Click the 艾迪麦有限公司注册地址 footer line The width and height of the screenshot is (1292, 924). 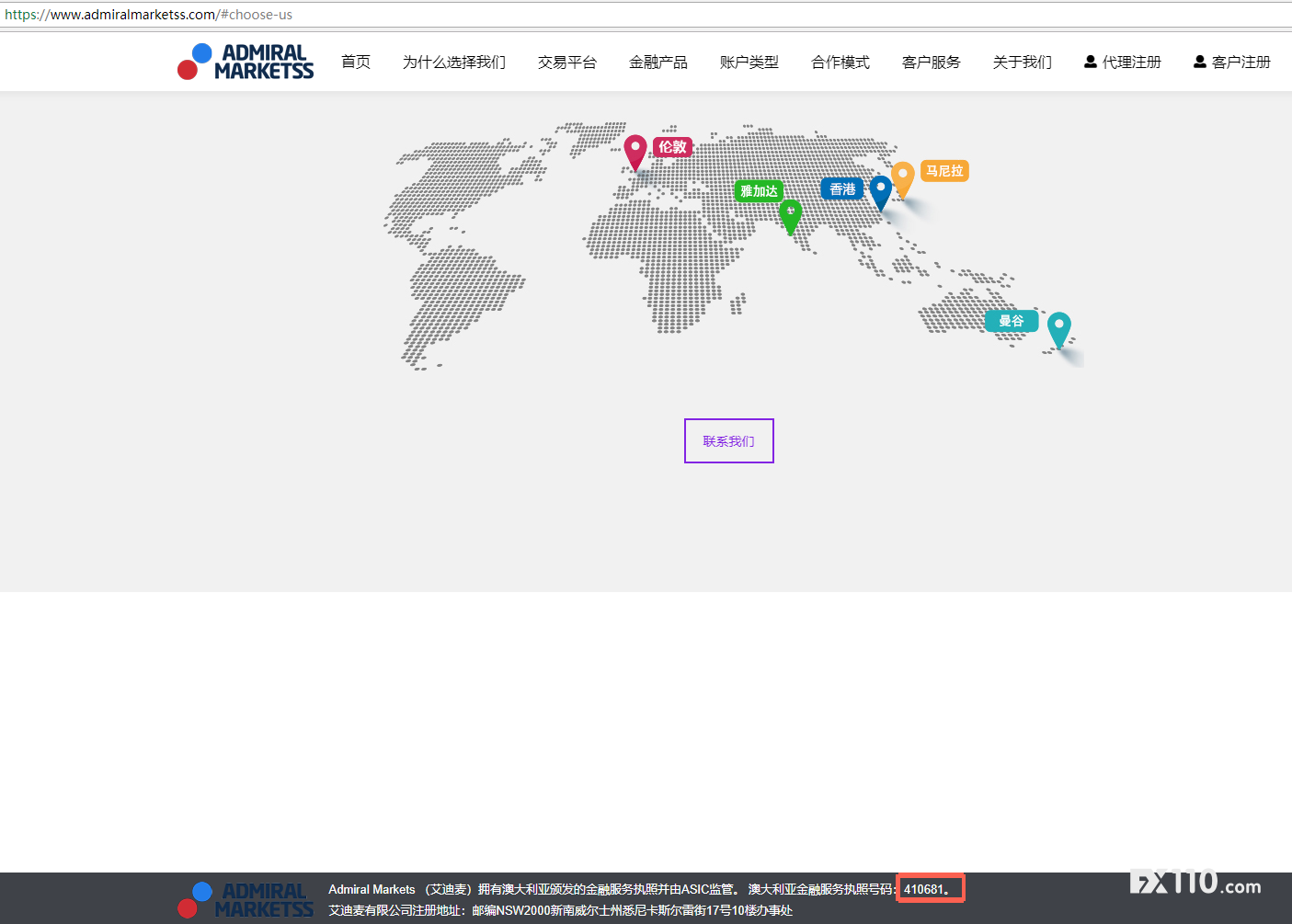[x=561, y=910]
